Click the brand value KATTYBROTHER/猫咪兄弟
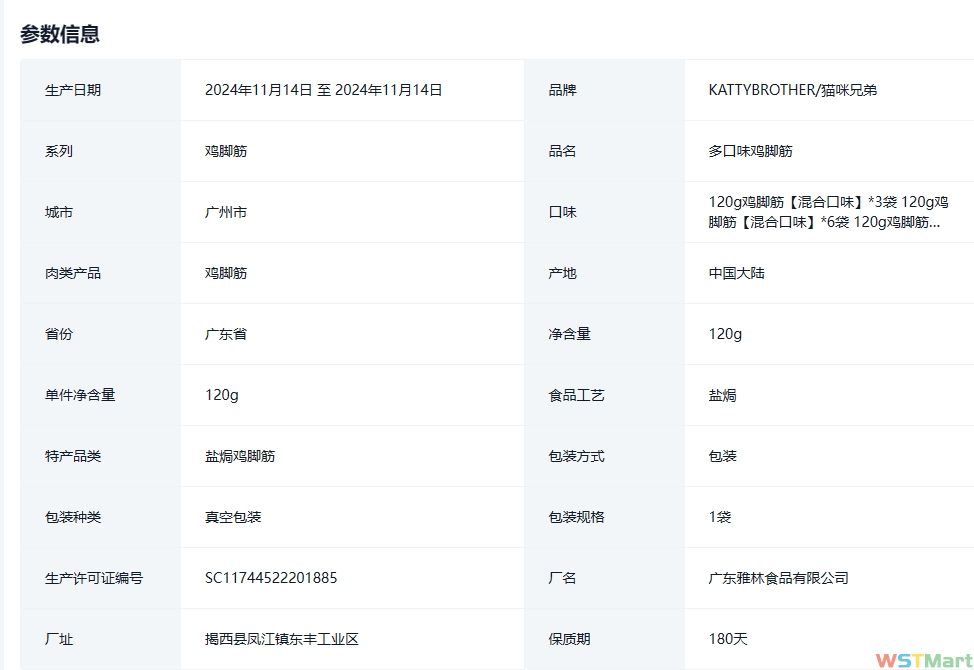The height and width of the screenshot is (670, 974). [792, 90]
